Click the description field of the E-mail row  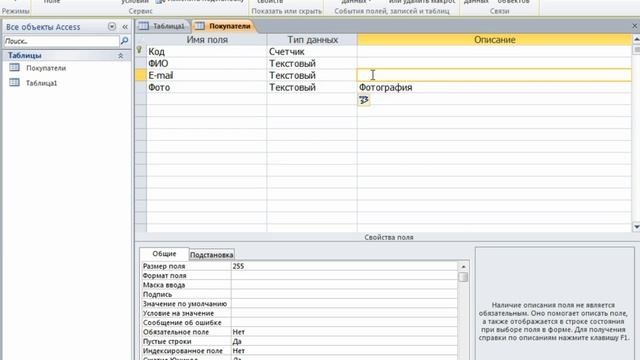point(494,75)
